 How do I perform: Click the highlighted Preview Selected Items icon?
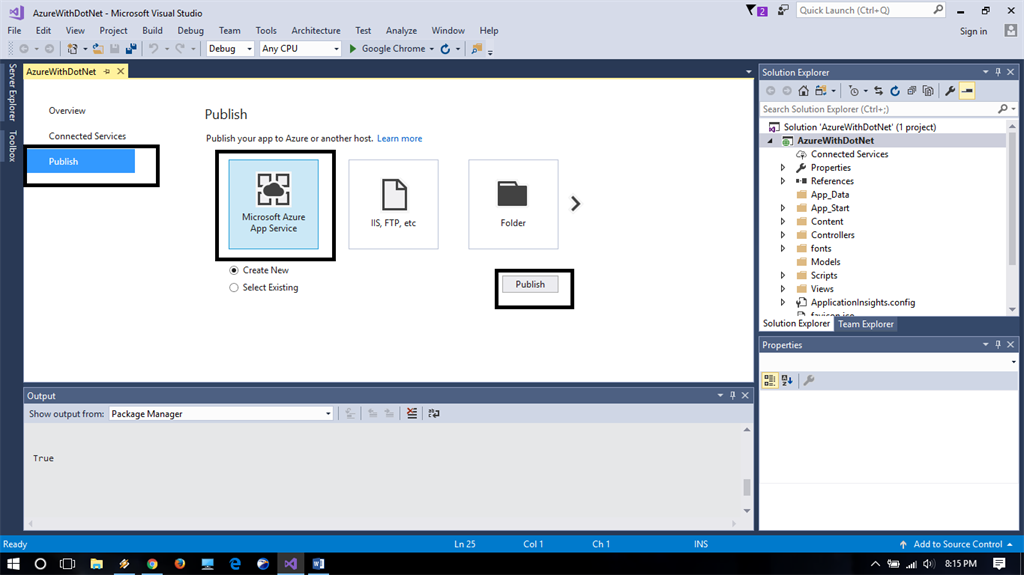(967, 91)
